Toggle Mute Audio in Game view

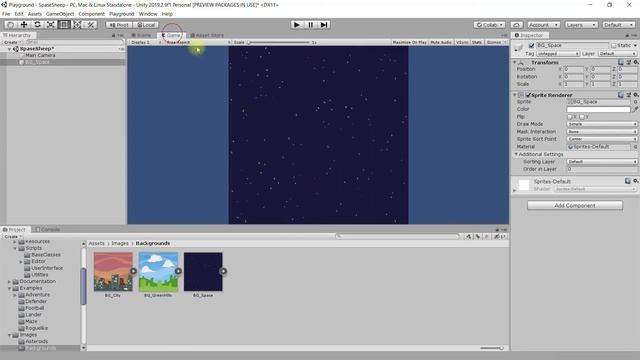(441, 42)
